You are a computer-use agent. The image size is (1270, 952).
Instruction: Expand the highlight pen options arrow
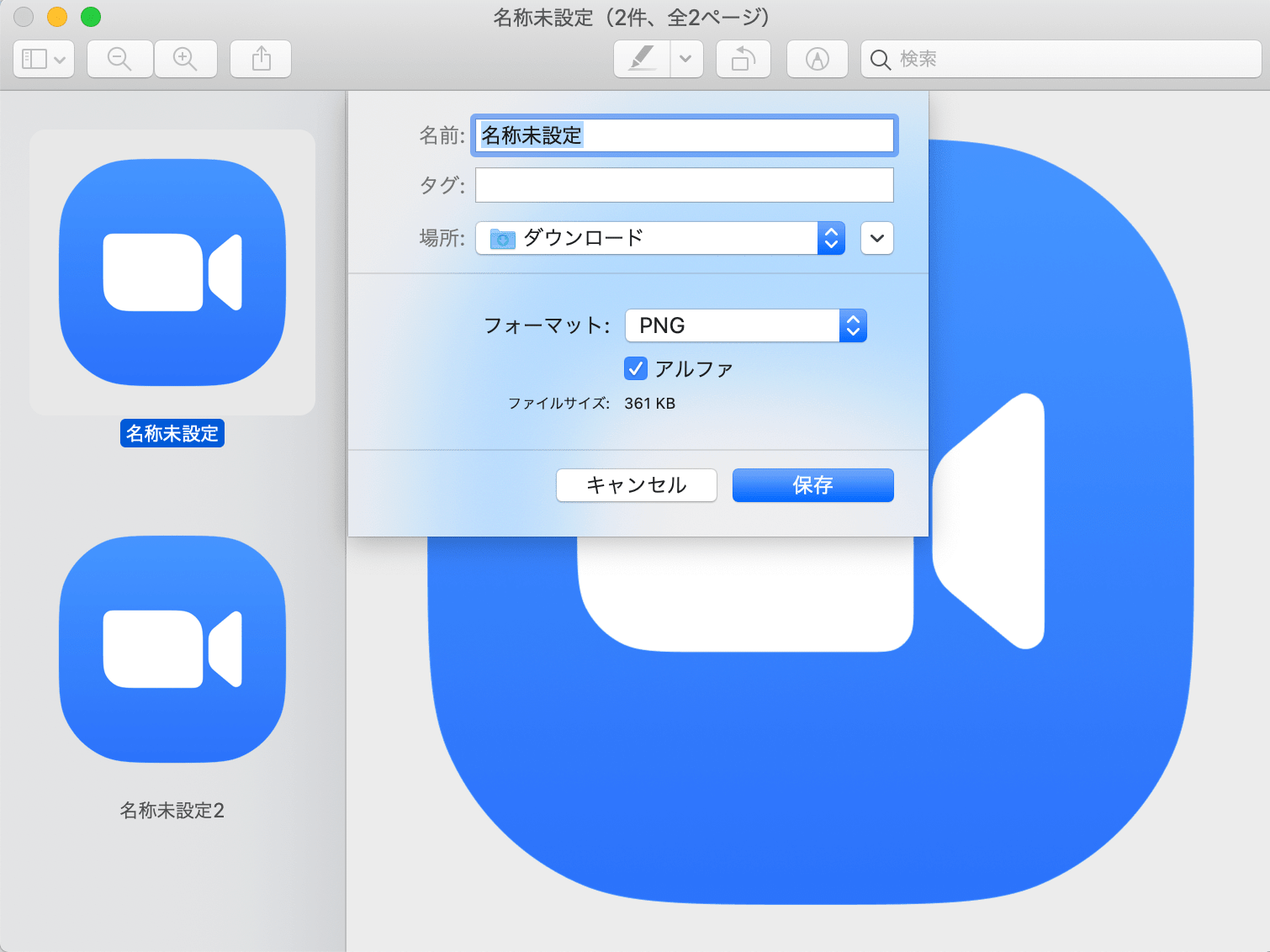click(686, 59)
